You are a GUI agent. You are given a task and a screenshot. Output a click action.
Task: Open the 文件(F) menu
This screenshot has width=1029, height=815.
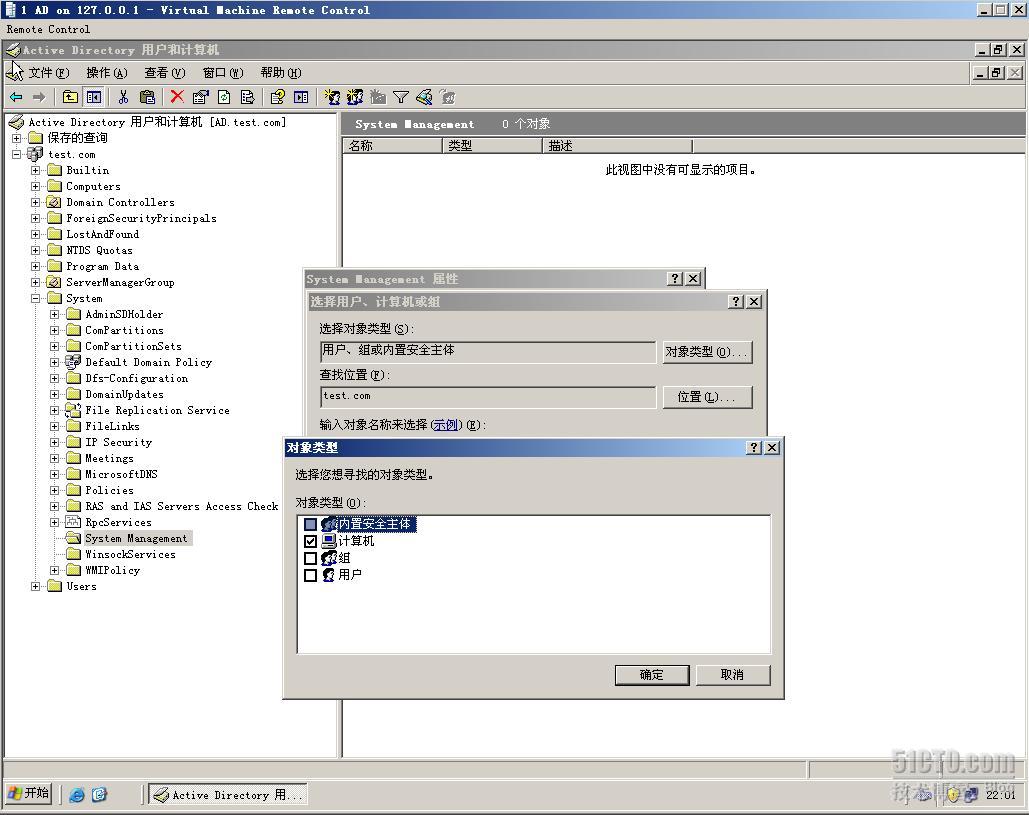click(x=49, y=73)
